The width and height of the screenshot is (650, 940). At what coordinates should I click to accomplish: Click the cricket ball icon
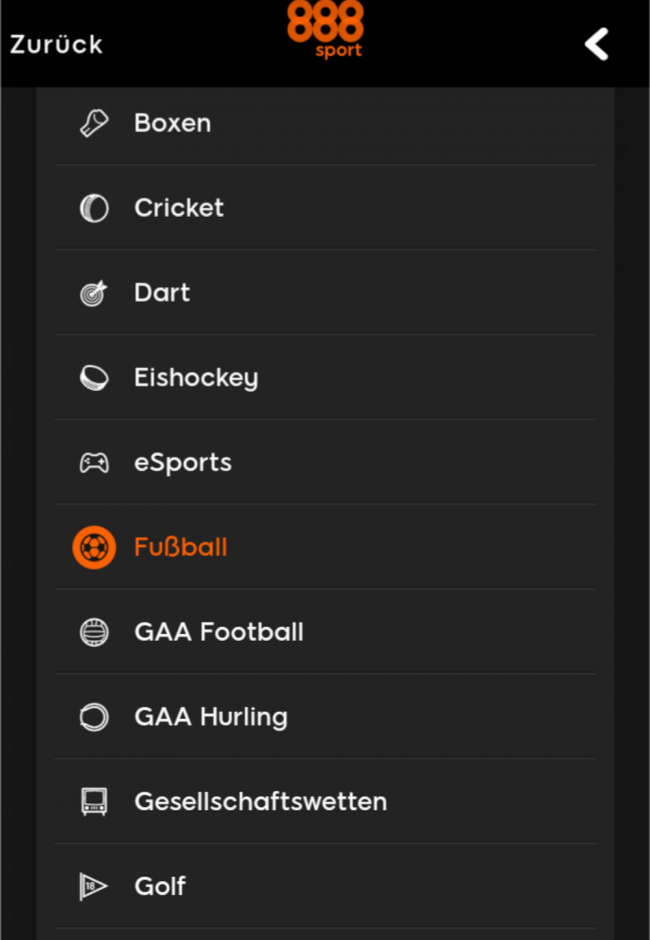tap(94, 208)
